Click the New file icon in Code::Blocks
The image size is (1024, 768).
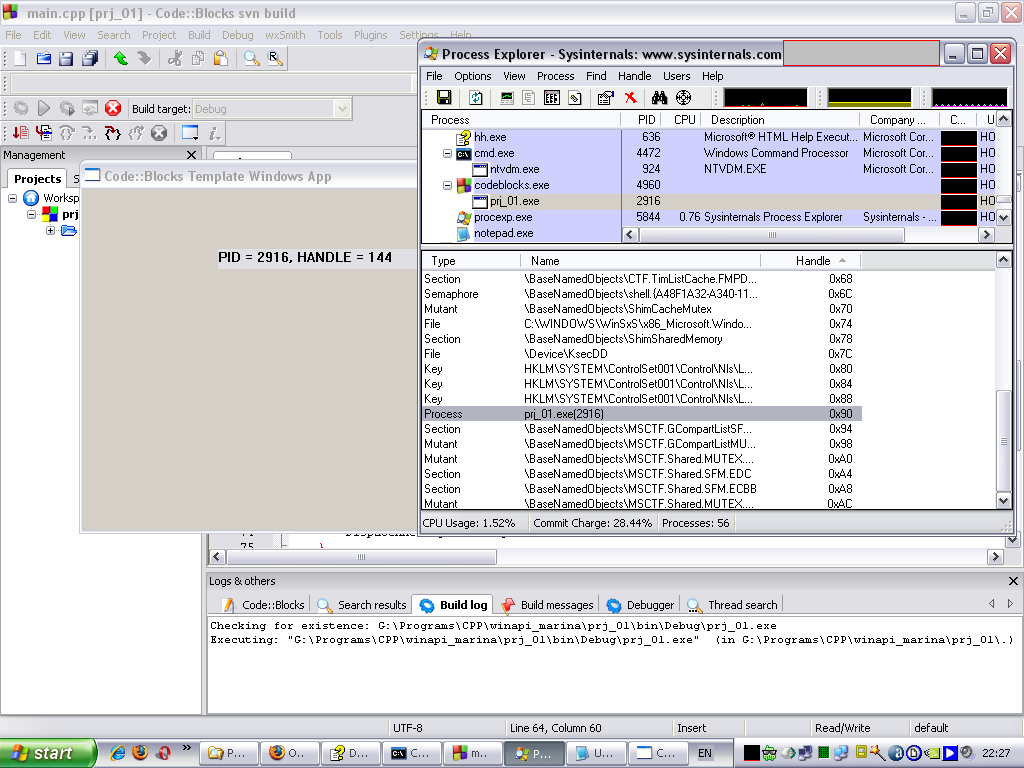pyautogui.click(x=19, y=59)
